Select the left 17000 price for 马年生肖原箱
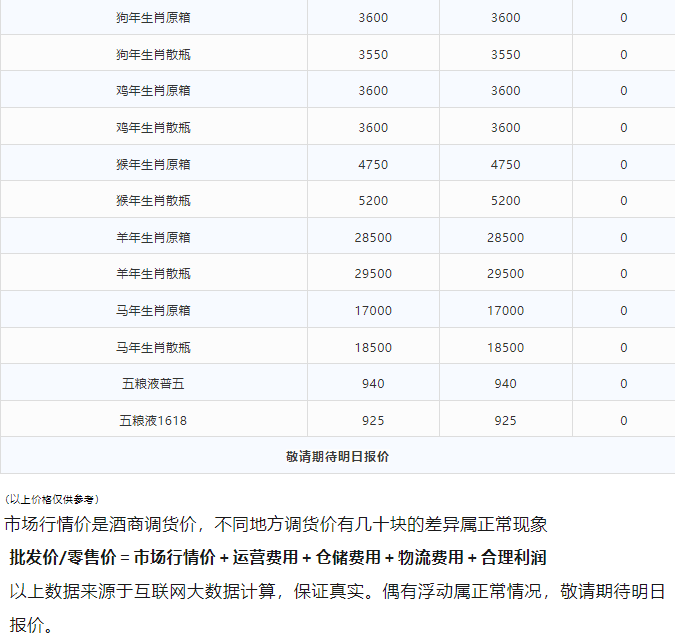This screenshot has width=675, height=640. click(x=373, y=311)
